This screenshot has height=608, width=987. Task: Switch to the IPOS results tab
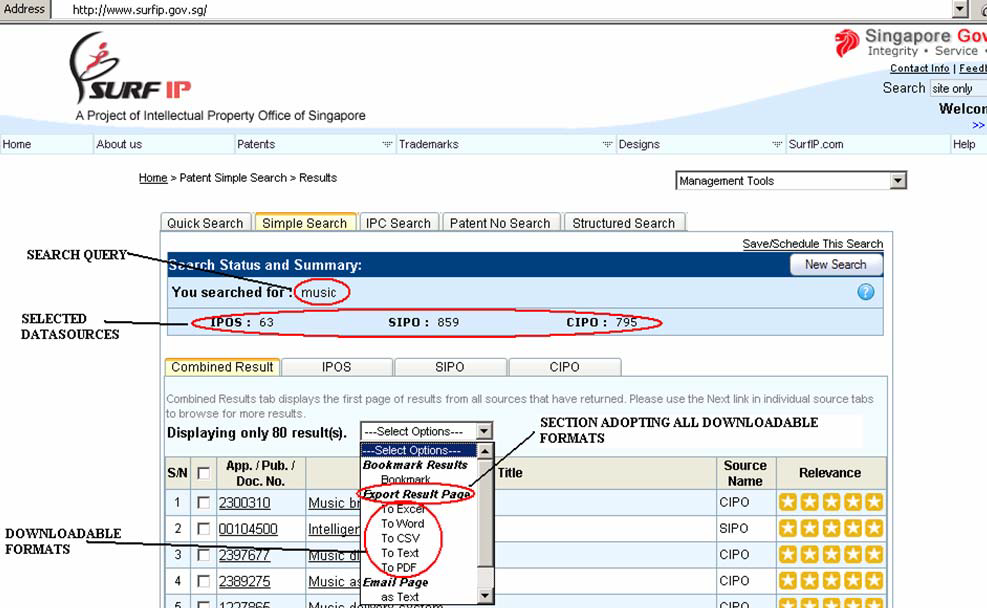337,367
